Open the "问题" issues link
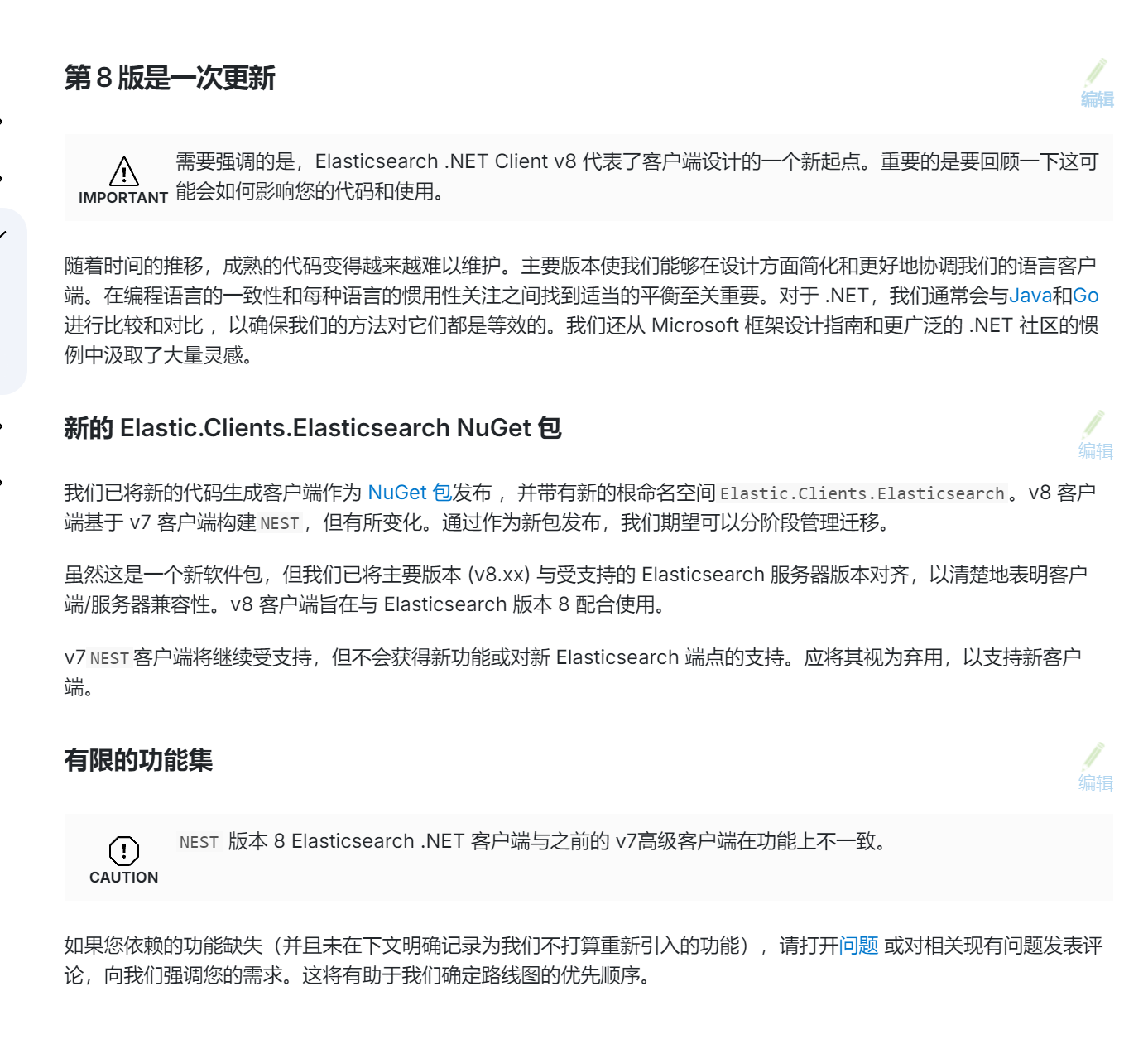1148x1049 pixels. coord(859,946)
